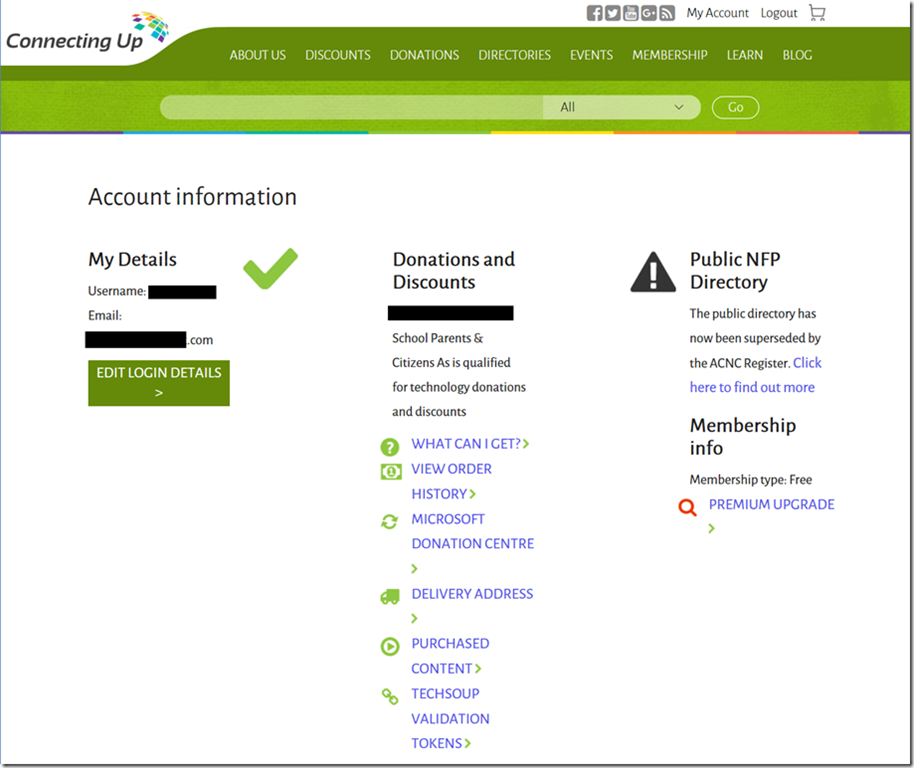Follow the Microsoft Donation Centre link
Viewport: 914px width, 768px height.
click(x=472, y=531)
